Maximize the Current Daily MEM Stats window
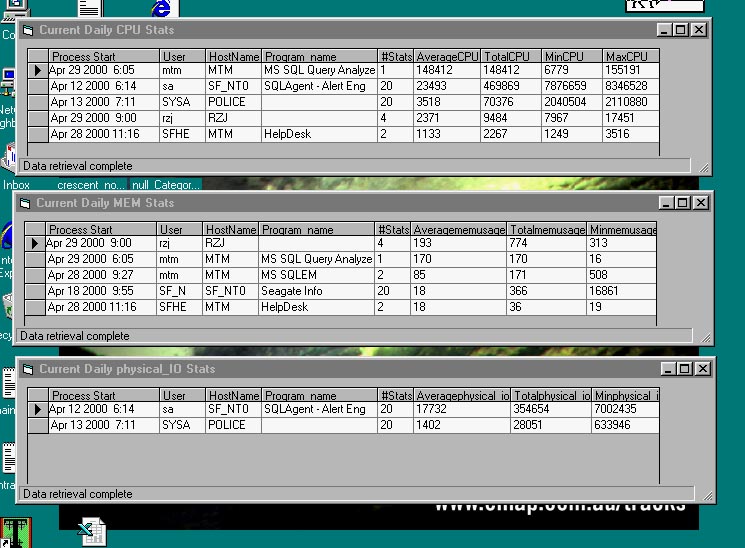This screenshot has width=745, height=548. [x=683, y=203]
